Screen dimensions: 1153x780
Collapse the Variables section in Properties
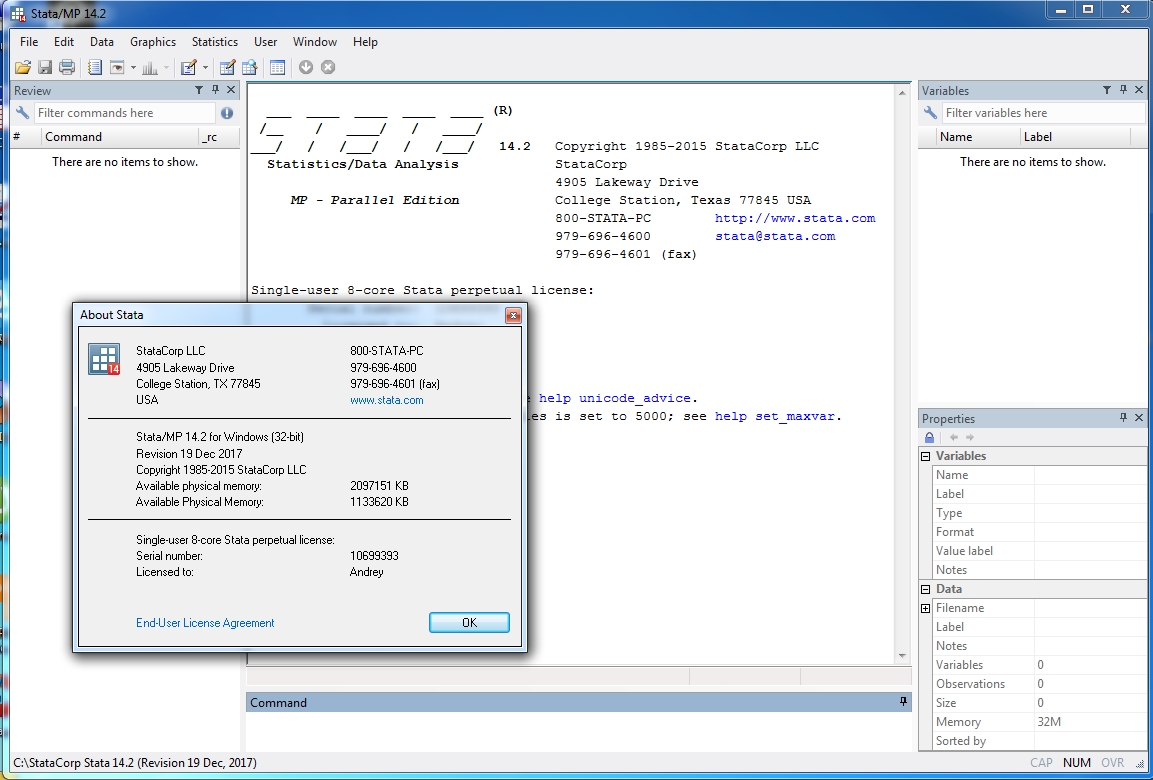pyautogui.click(x=926, y=457)
